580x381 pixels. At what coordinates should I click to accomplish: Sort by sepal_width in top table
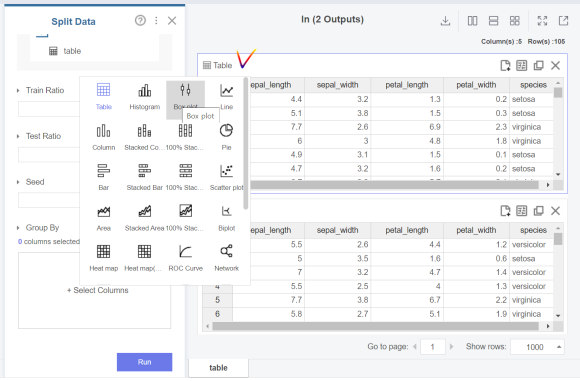[x=337, y=85]
